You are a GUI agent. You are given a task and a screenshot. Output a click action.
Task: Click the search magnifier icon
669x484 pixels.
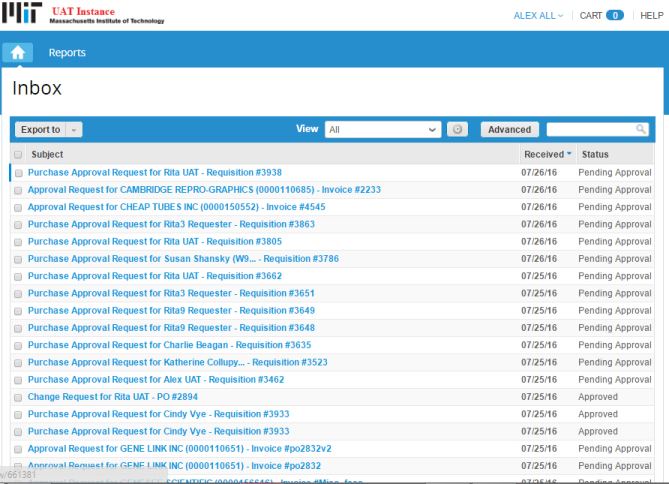click(641, 129)
